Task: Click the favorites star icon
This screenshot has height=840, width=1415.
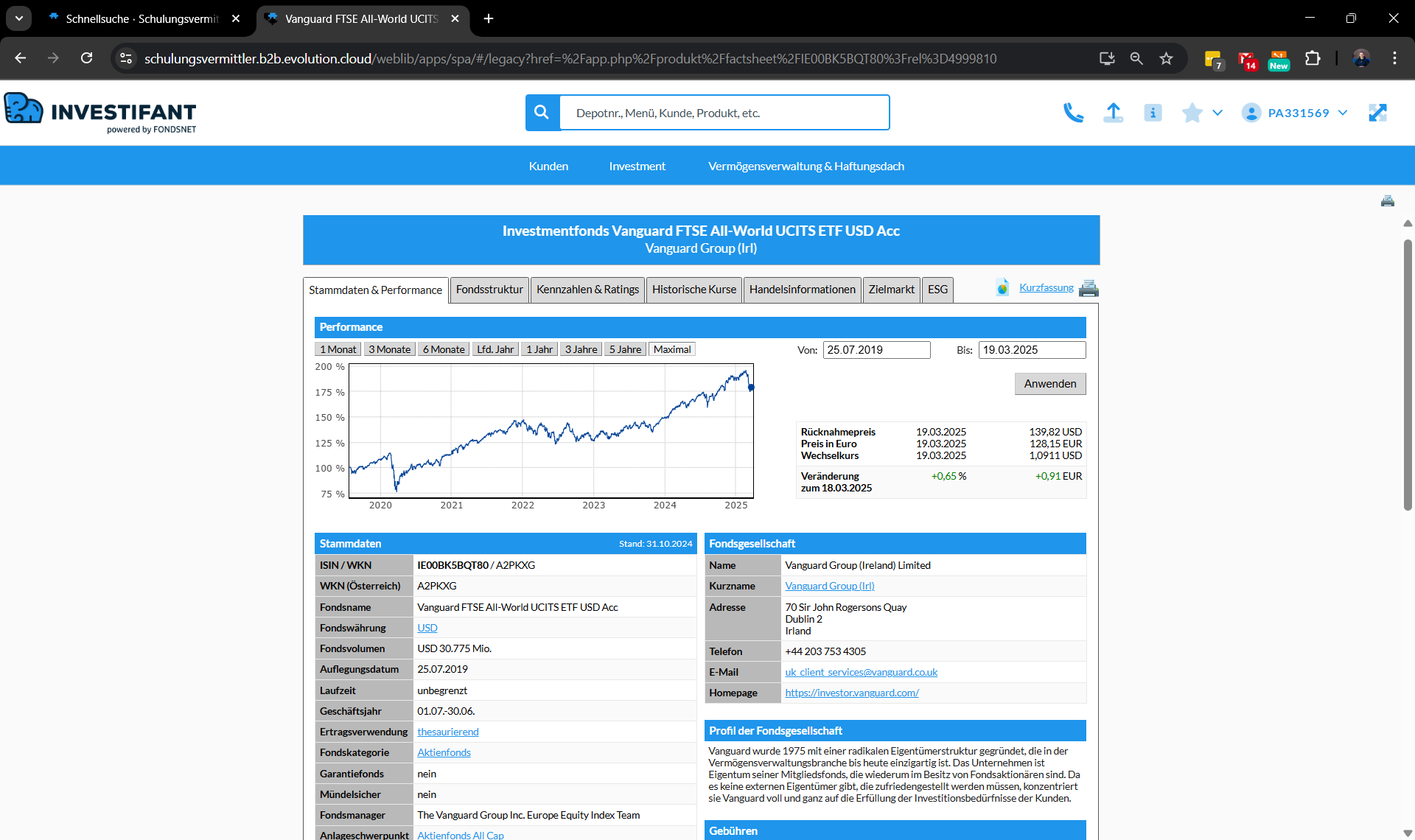Action: point(1192,112)
